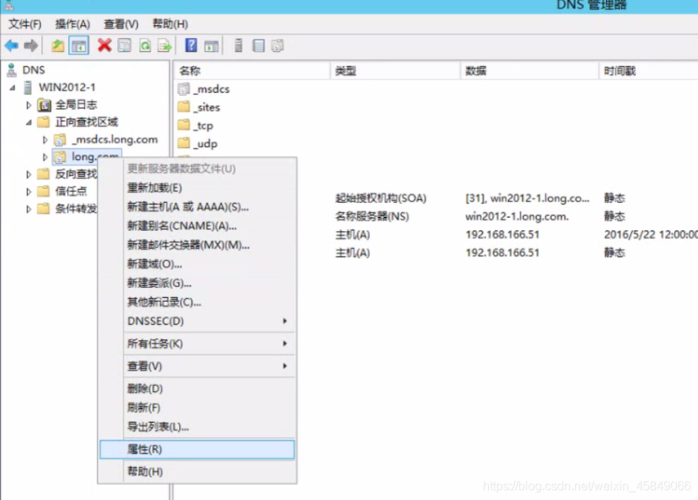Screen dimensions: 698x500
Task: Sort by the 数据 column header
Action: click(x=530, y=71)
